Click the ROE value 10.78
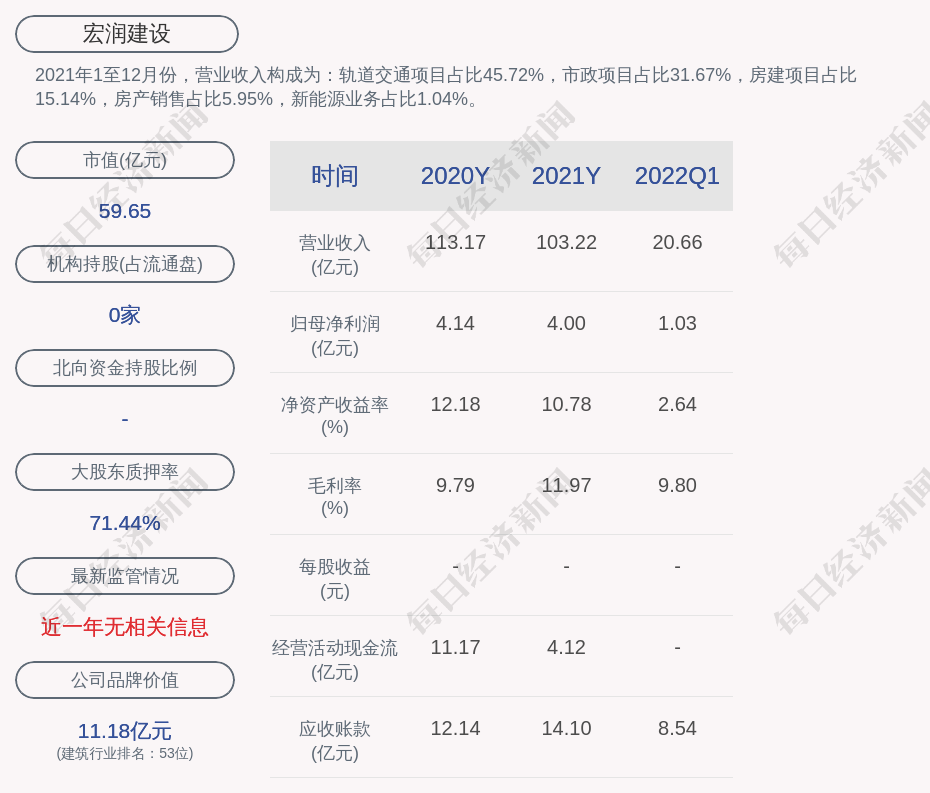The height and width of the screenshot is (793, 930). (566, 404)
